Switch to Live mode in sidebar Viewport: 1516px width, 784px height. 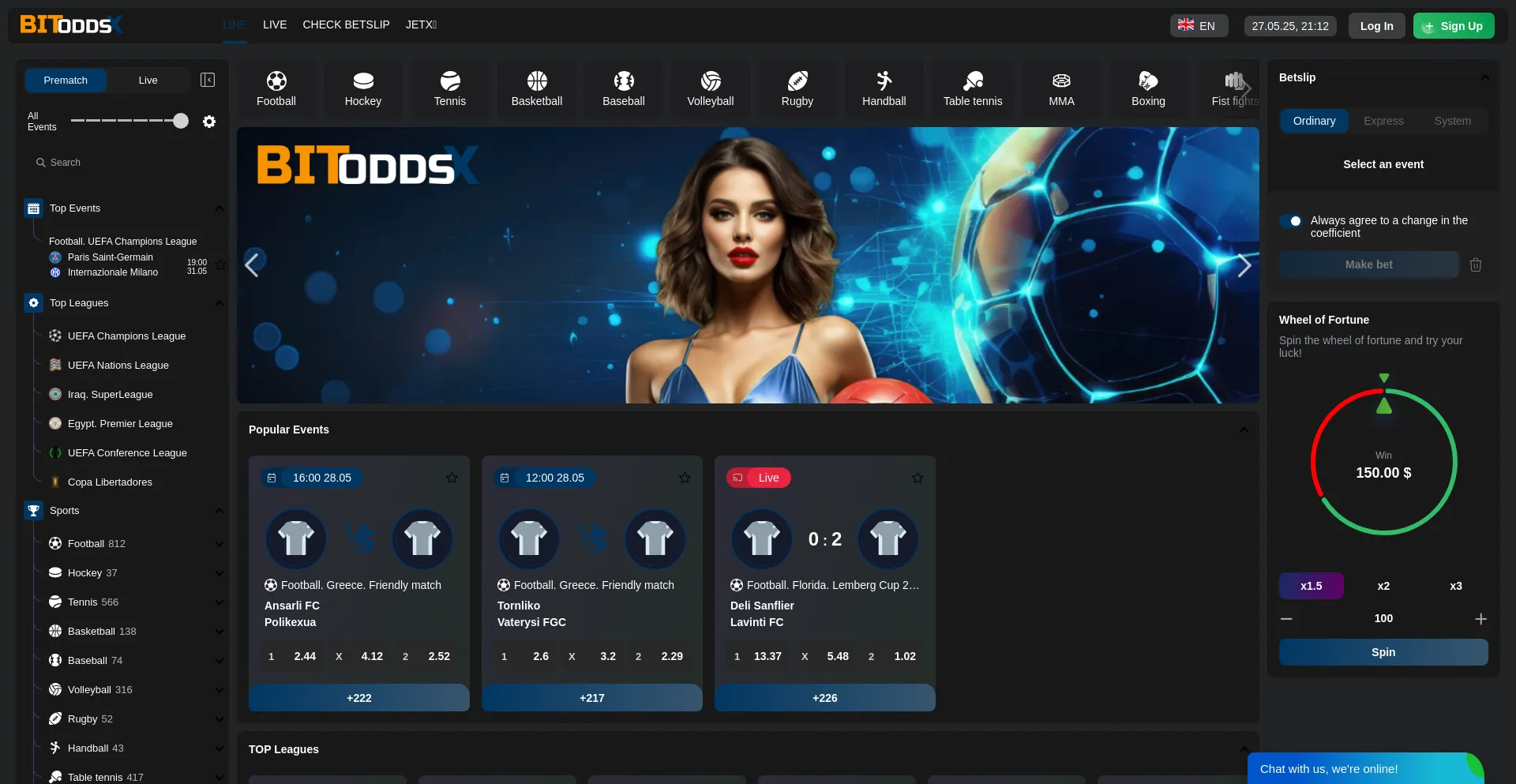(x=148, y=80)
